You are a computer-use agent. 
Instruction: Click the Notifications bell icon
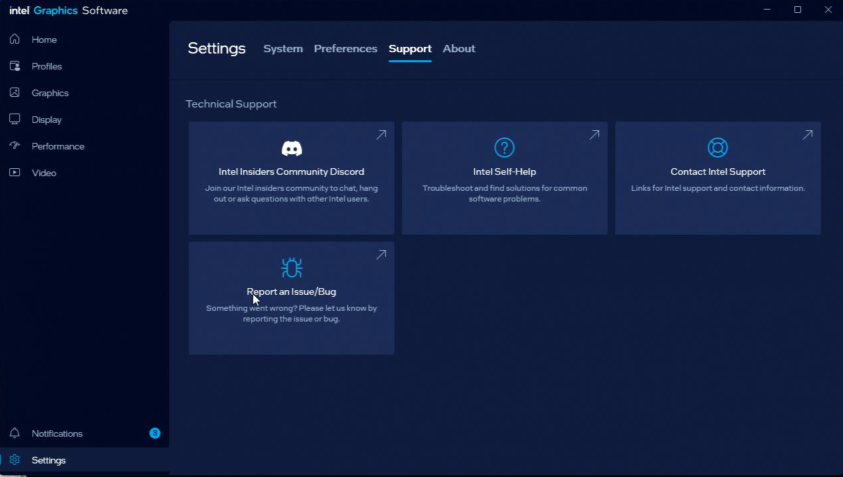click(15, 433)
